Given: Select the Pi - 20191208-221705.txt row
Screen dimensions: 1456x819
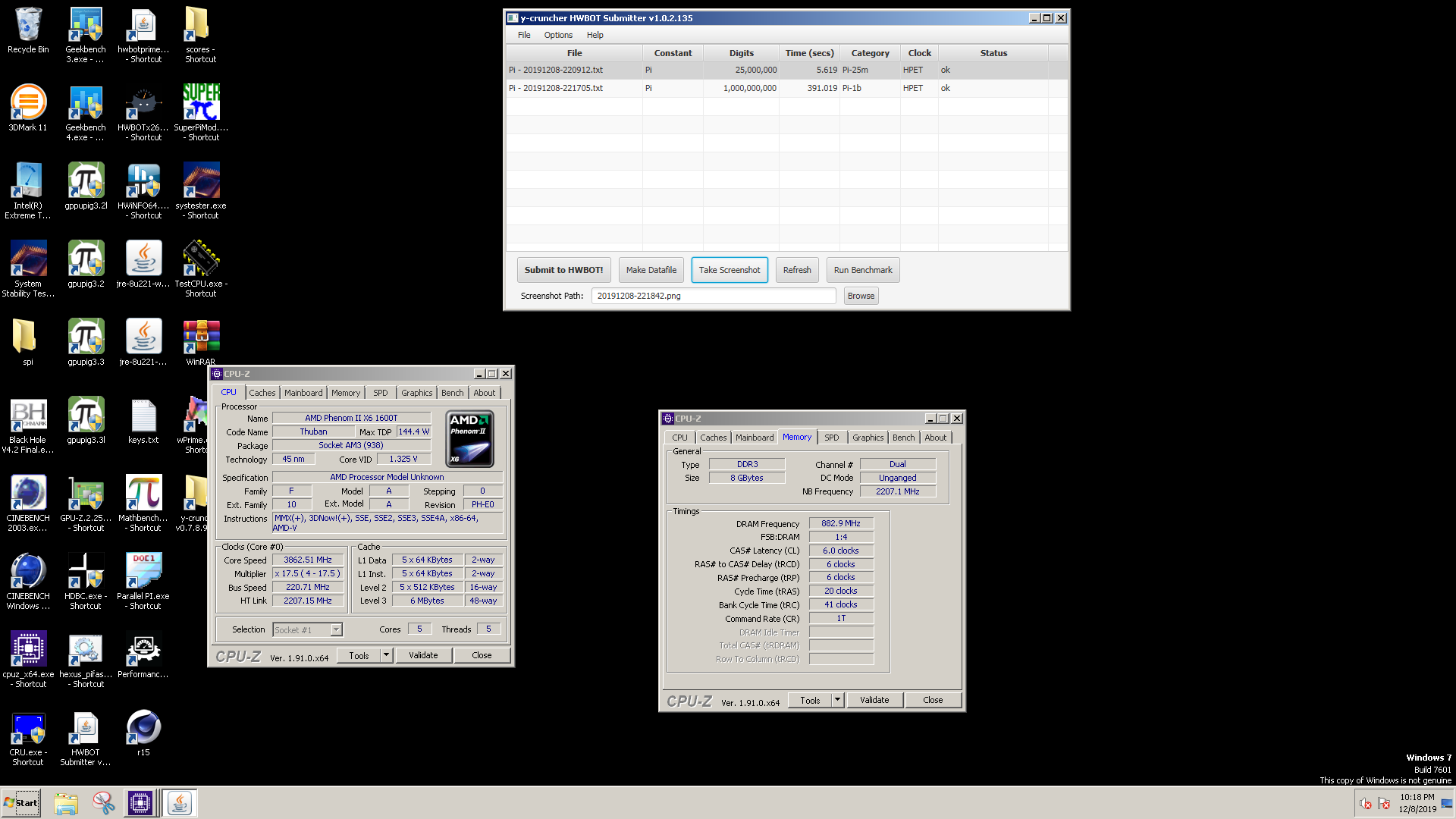Looking at the screenshot, I should (x=786, y=88).
